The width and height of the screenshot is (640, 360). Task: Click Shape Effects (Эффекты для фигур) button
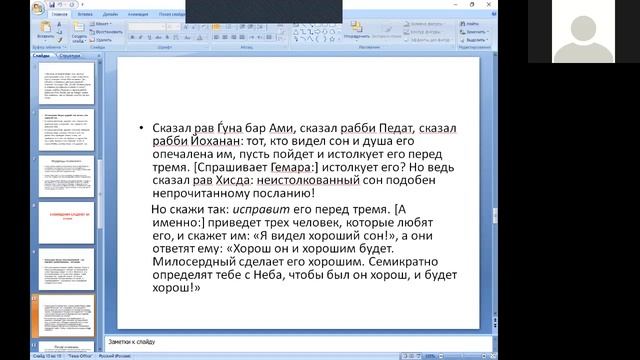(x=428, y=40)
